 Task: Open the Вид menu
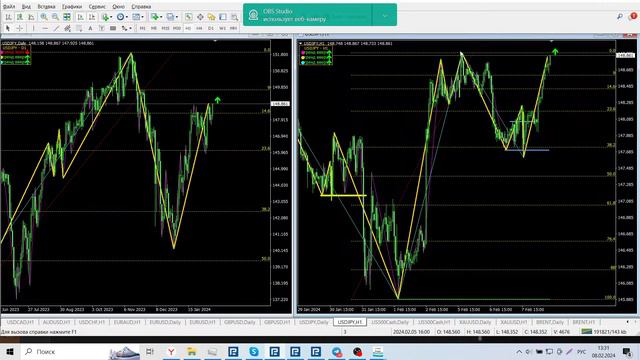click(x=27, y=7)
